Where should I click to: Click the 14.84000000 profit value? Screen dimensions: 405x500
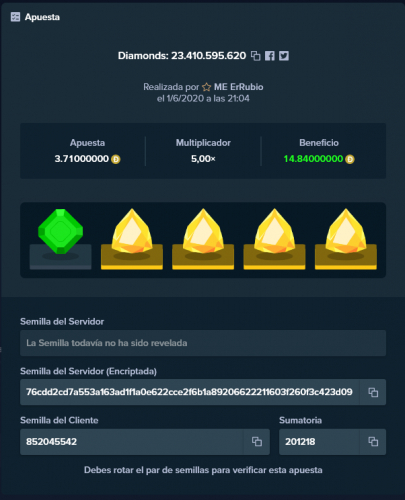(313, 159)
